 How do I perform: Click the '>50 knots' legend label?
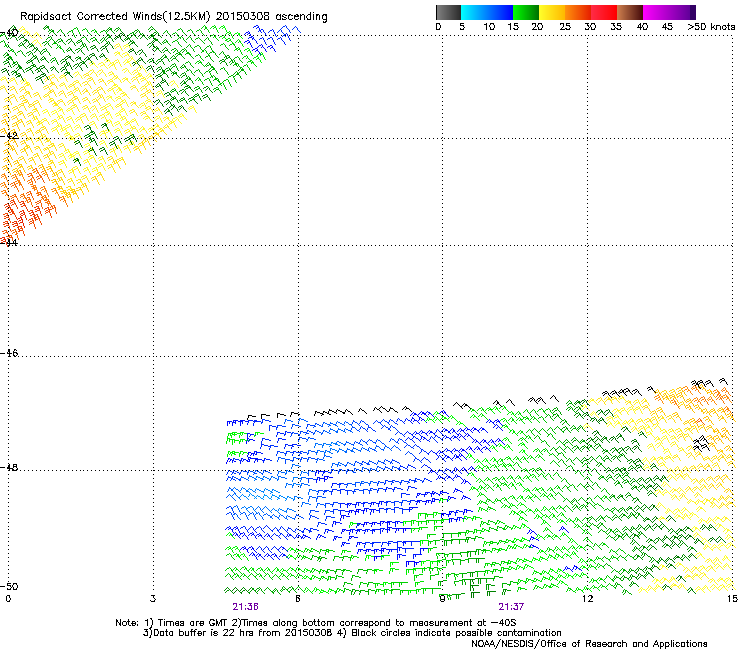711,27
